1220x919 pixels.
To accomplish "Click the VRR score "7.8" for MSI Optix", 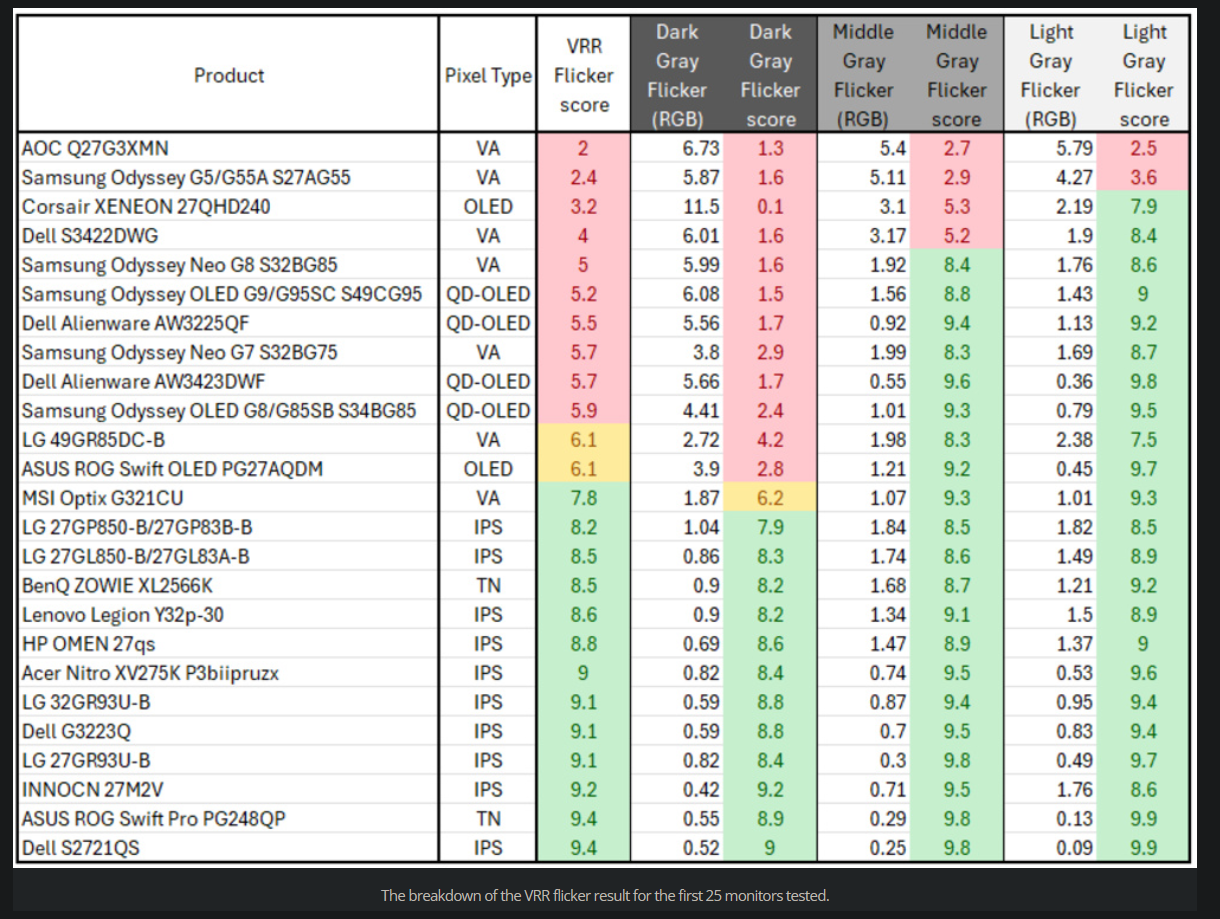I will (584, 498).
